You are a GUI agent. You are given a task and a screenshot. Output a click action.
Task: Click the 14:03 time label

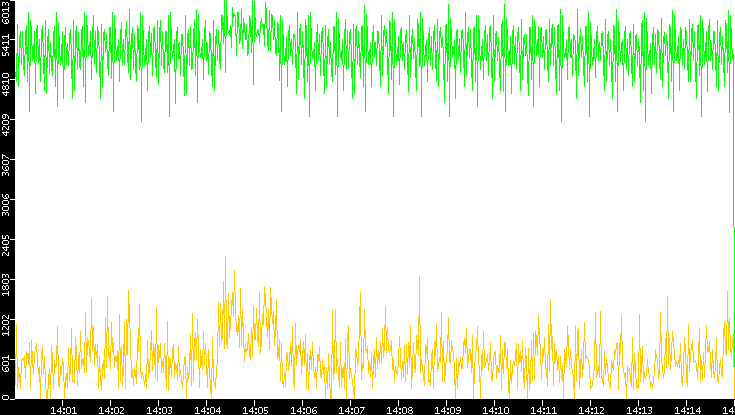point(159,410)
